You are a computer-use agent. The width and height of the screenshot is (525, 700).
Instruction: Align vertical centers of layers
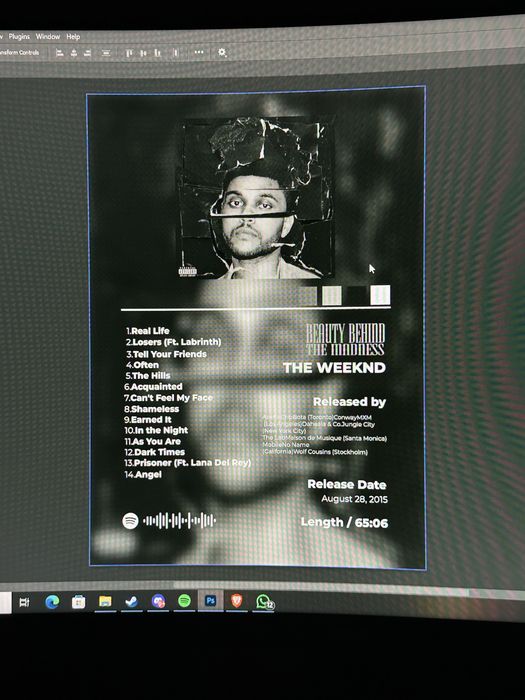click(143, 53)
